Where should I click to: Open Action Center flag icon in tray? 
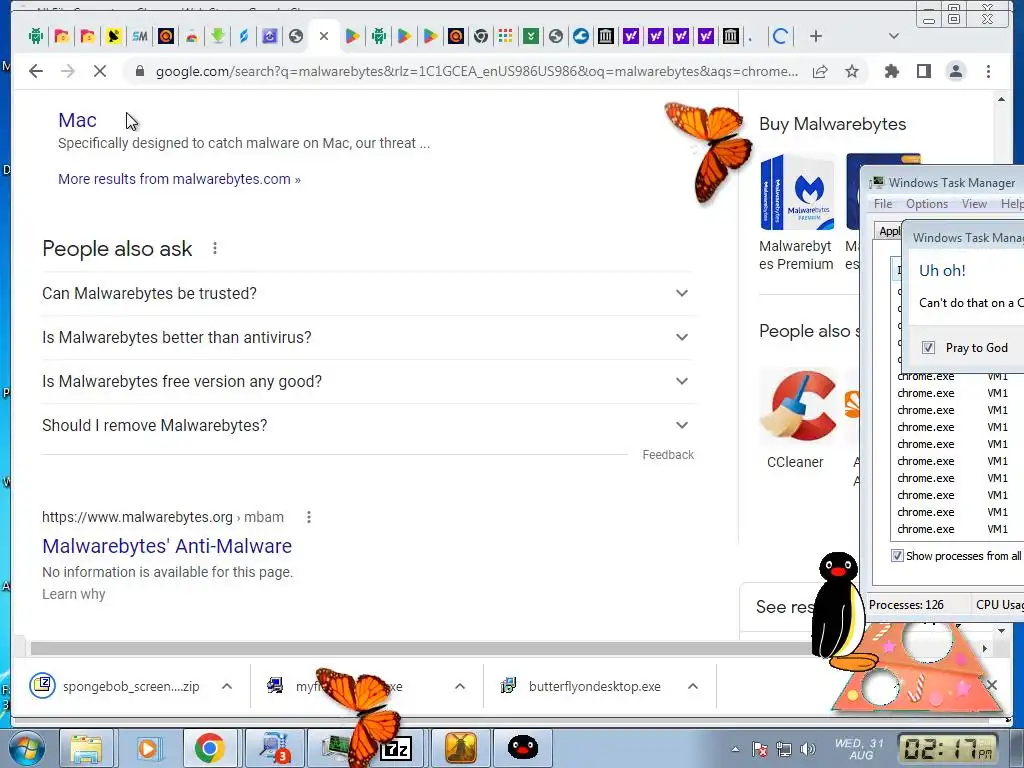coord(760,749)
